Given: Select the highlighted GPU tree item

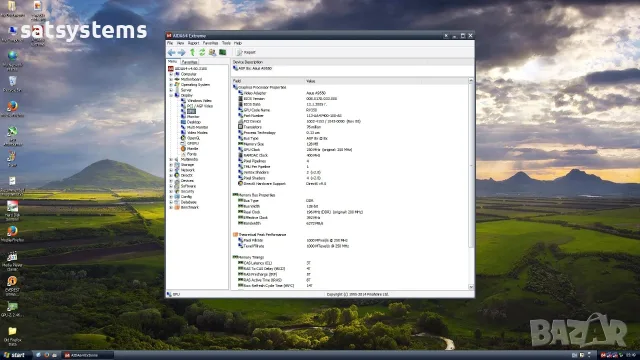Looking at the screenshot, I should (191, 111).
